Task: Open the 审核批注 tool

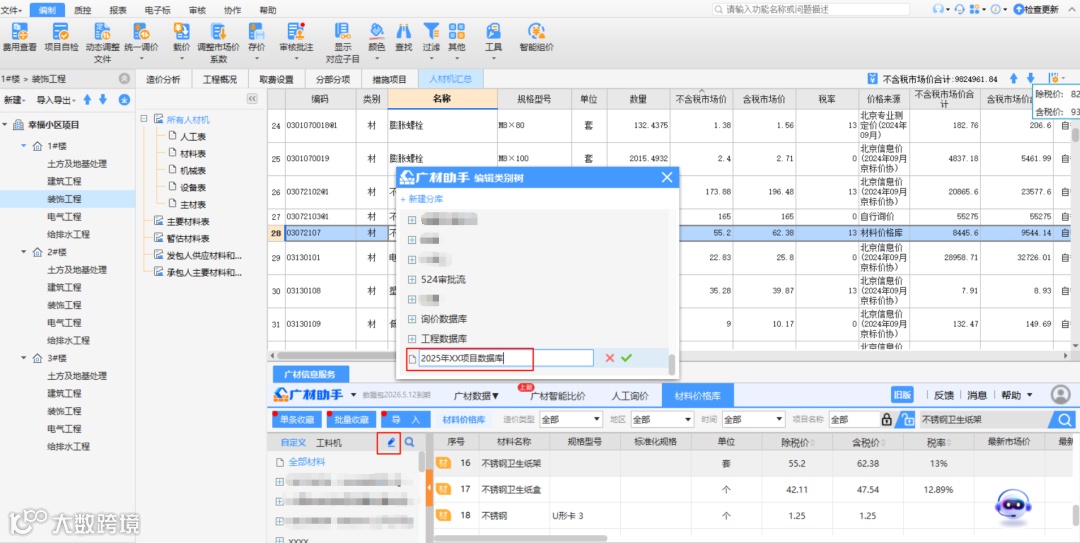Action: [296, 37]
